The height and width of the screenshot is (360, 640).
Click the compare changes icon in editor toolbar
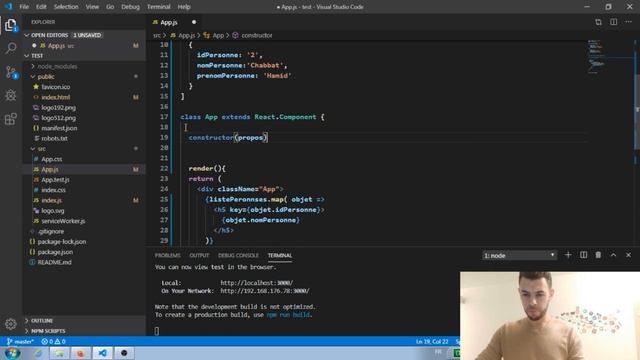pos(598,22)
